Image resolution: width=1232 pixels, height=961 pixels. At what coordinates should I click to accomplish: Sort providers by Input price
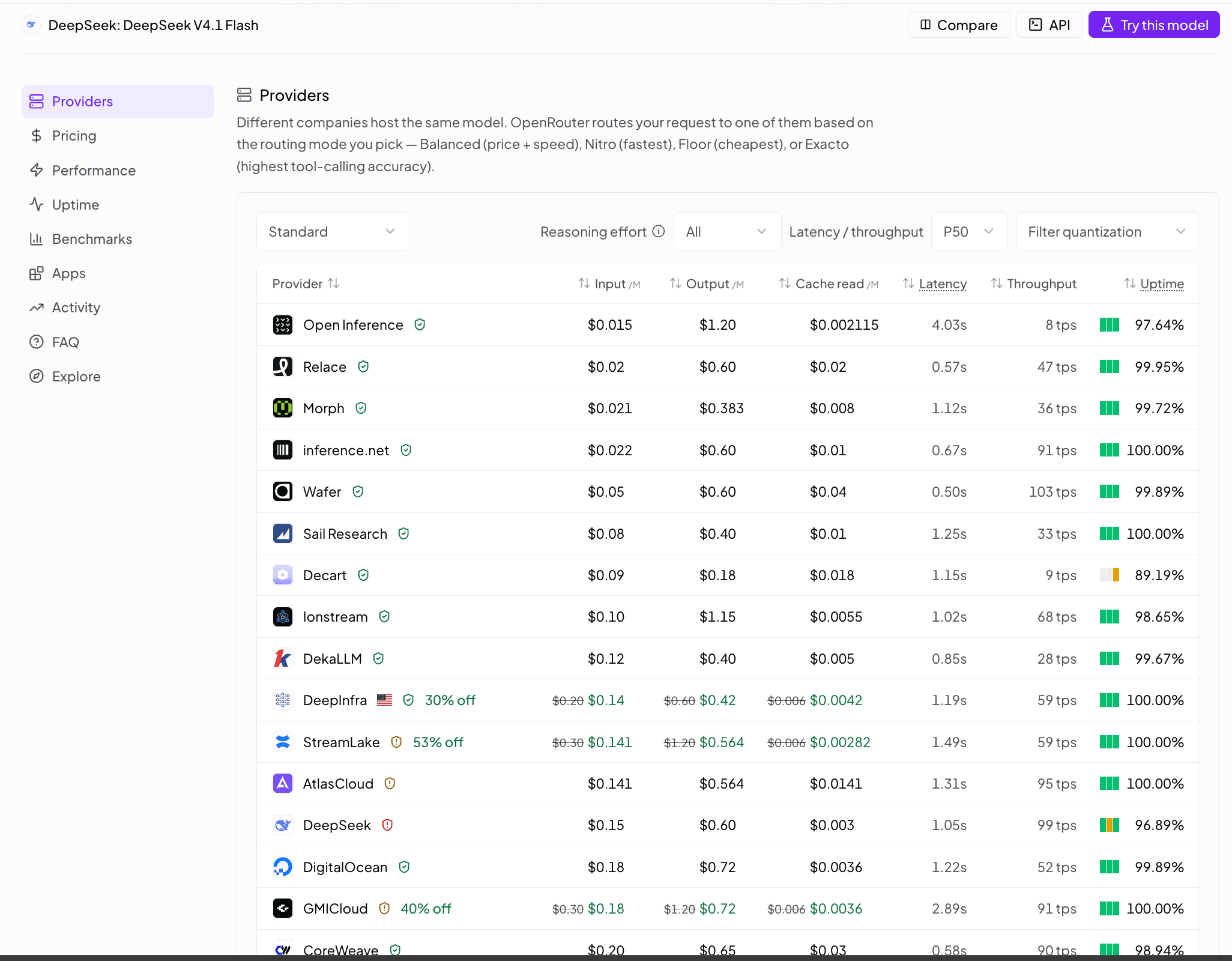609,283
